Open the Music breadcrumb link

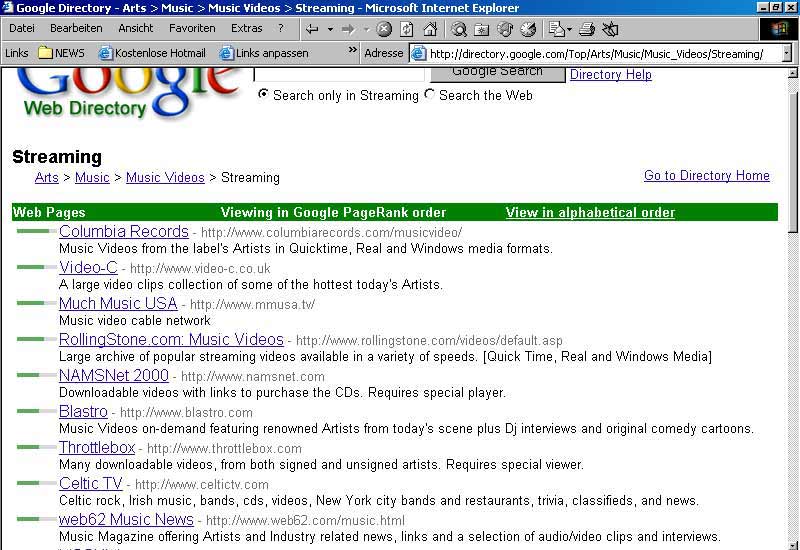(x=92, y=178)
